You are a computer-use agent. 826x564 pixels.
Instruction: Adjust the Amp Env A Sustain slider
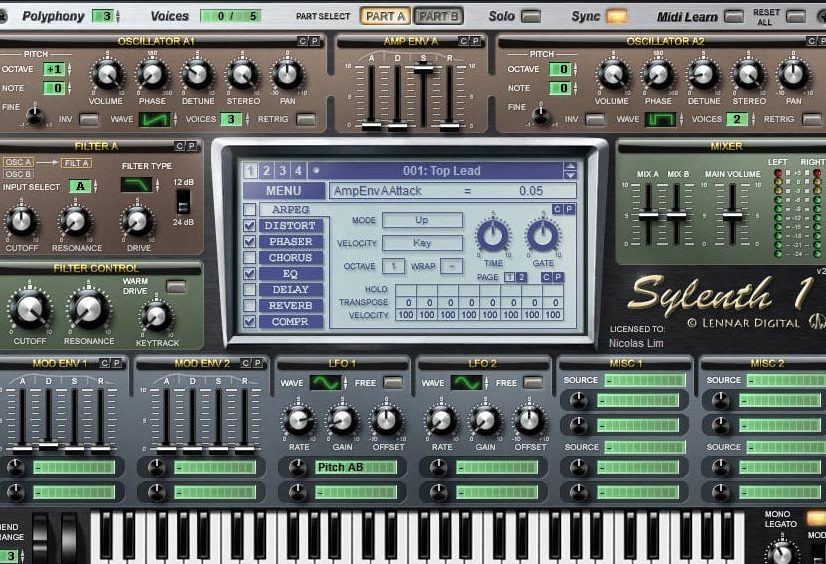[x=424, y=67]
